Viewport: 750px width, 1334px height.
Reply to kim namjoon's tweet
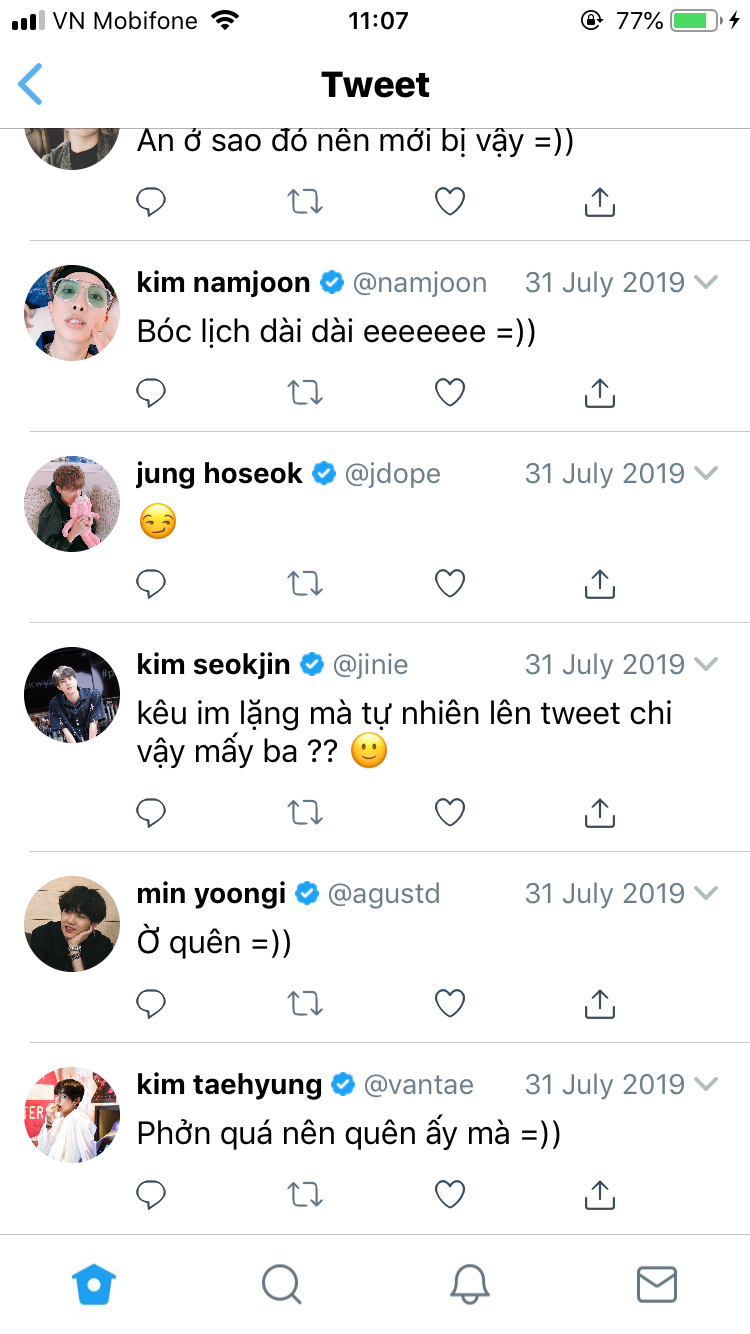pyautogui.click(x=150, y=393)
